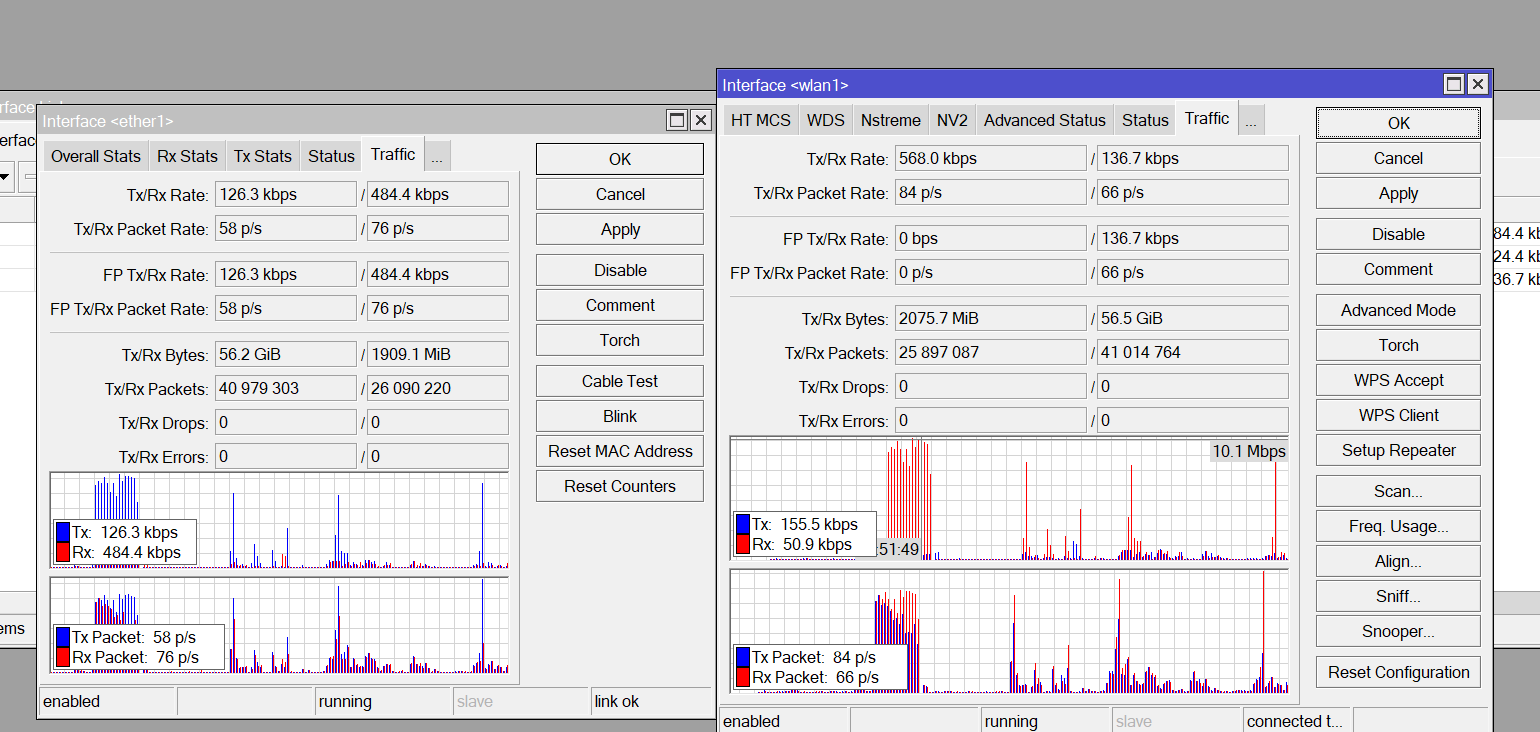
Task: Open the HT MCS tab
Action: click(x=760, y=120)
